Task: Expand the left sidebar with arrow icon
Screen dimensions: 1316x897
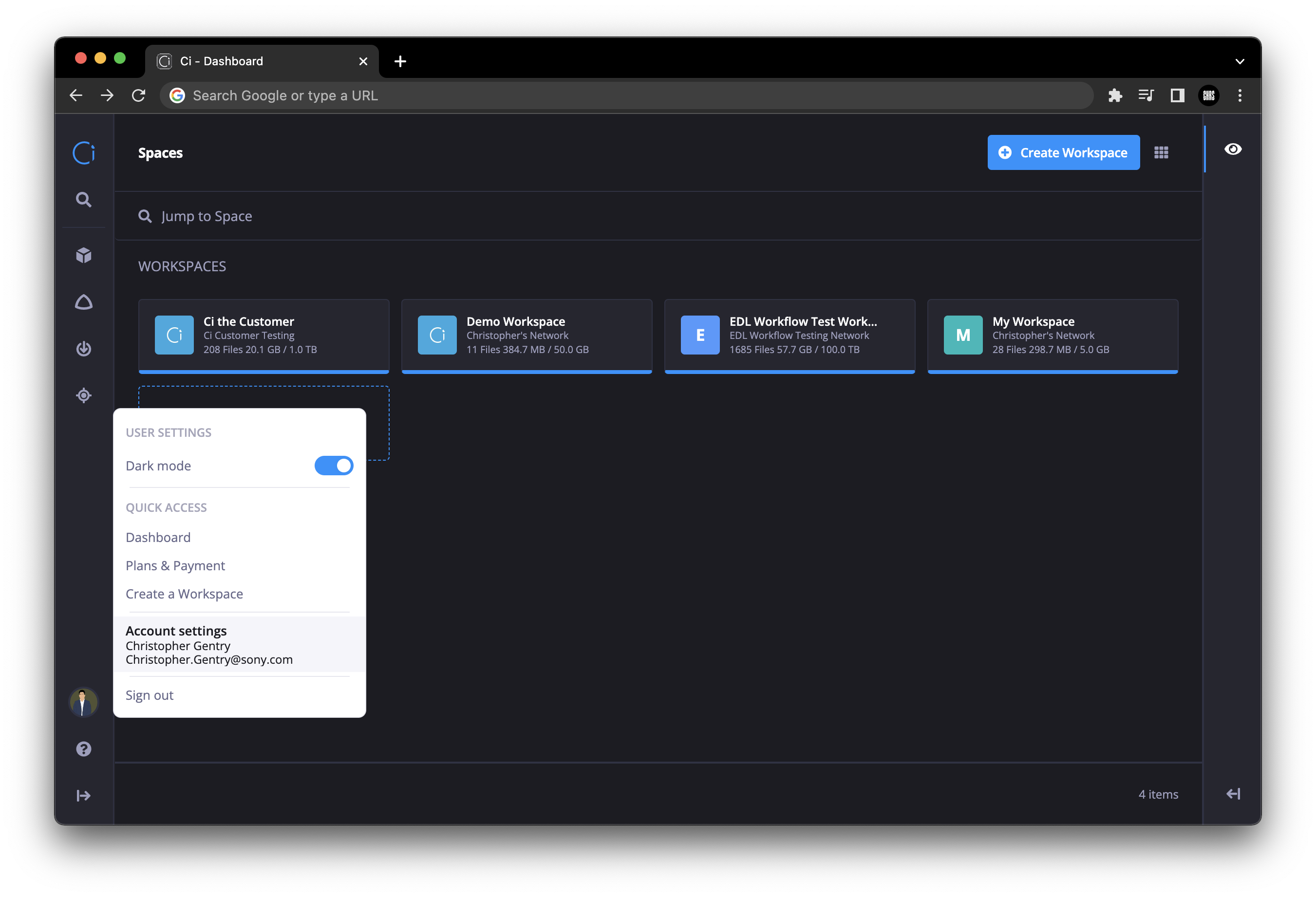Action: 84,796
